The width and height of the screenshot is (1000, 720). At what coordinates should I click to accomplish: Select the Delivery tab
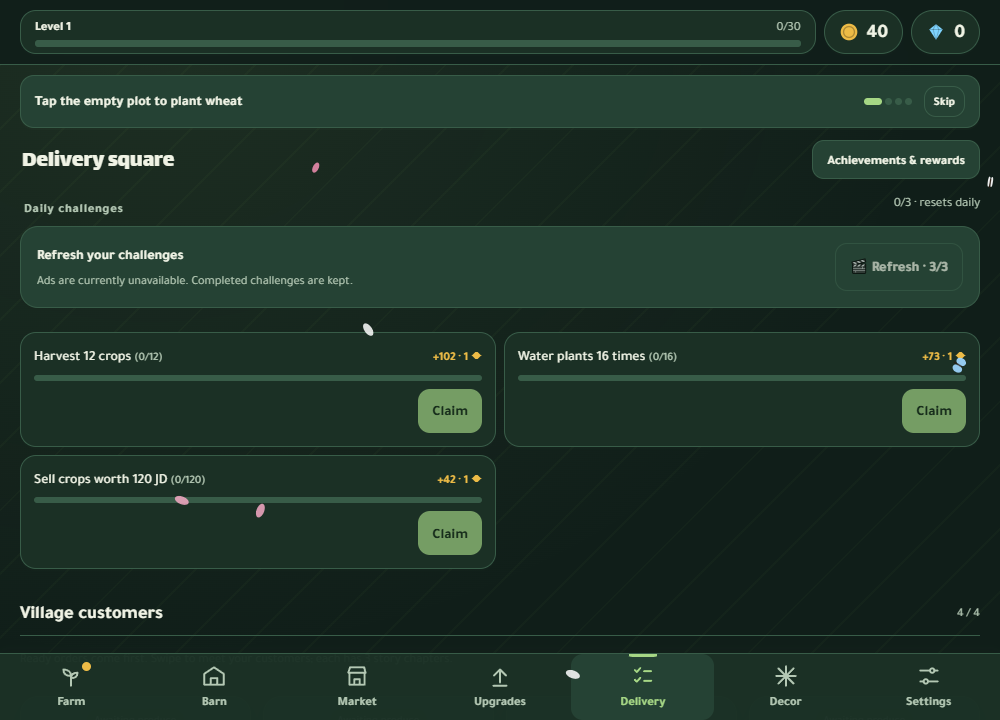(x=642, y=687)
